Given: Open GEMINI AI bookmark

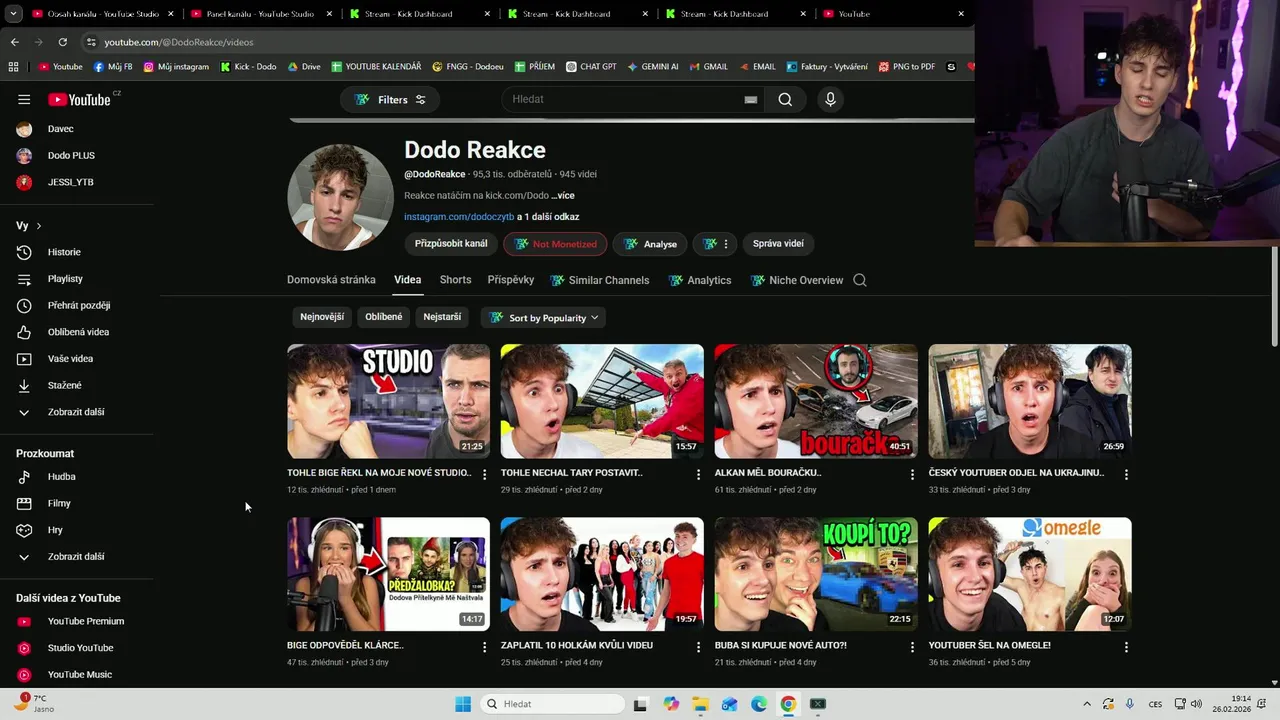Looking at the screenshot, I should (x=653, y=67).
